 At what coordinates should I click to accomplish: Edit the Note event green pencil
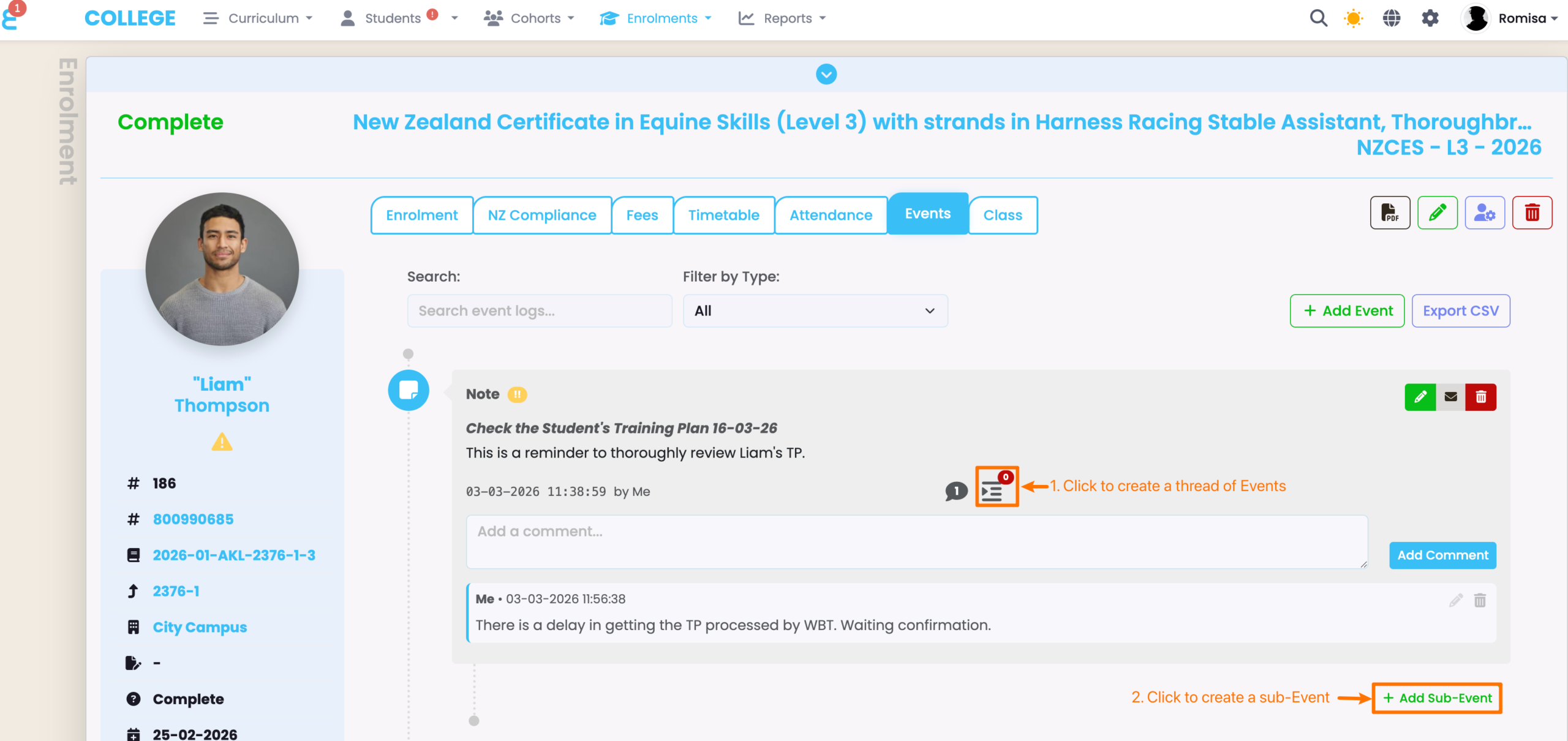(1420, 397)
